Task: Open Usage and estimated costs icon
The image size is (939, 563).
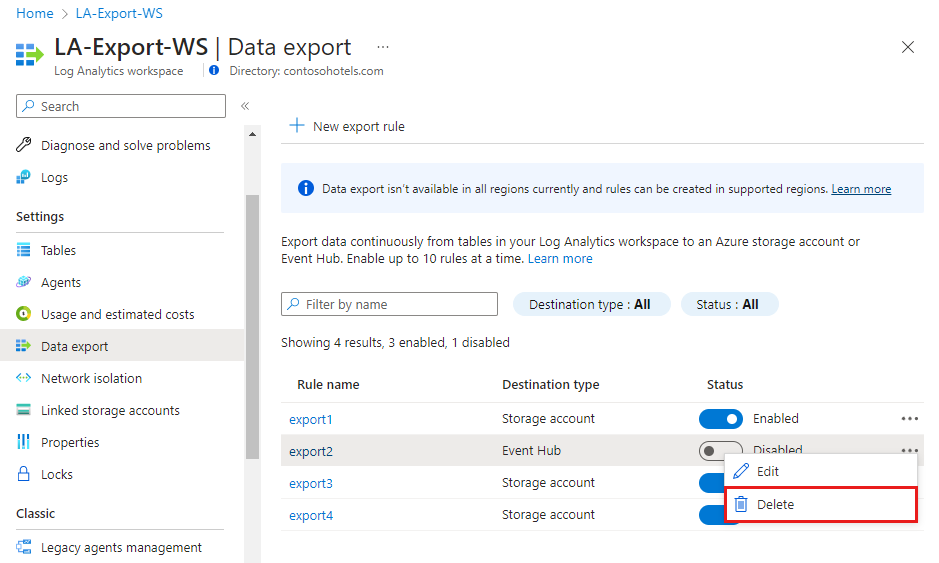Action: (24, 314)
